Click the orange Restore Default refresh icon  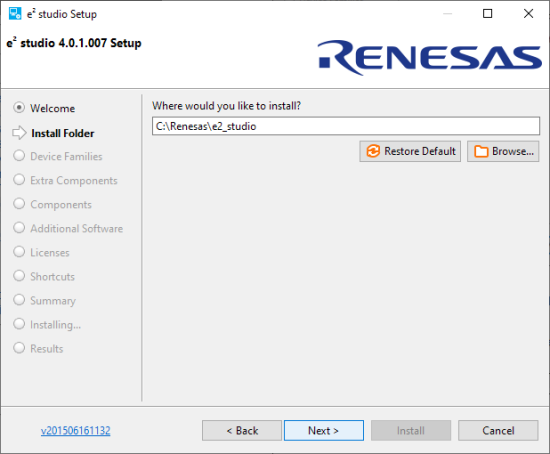pyautogui.click(x=373, y=151)
